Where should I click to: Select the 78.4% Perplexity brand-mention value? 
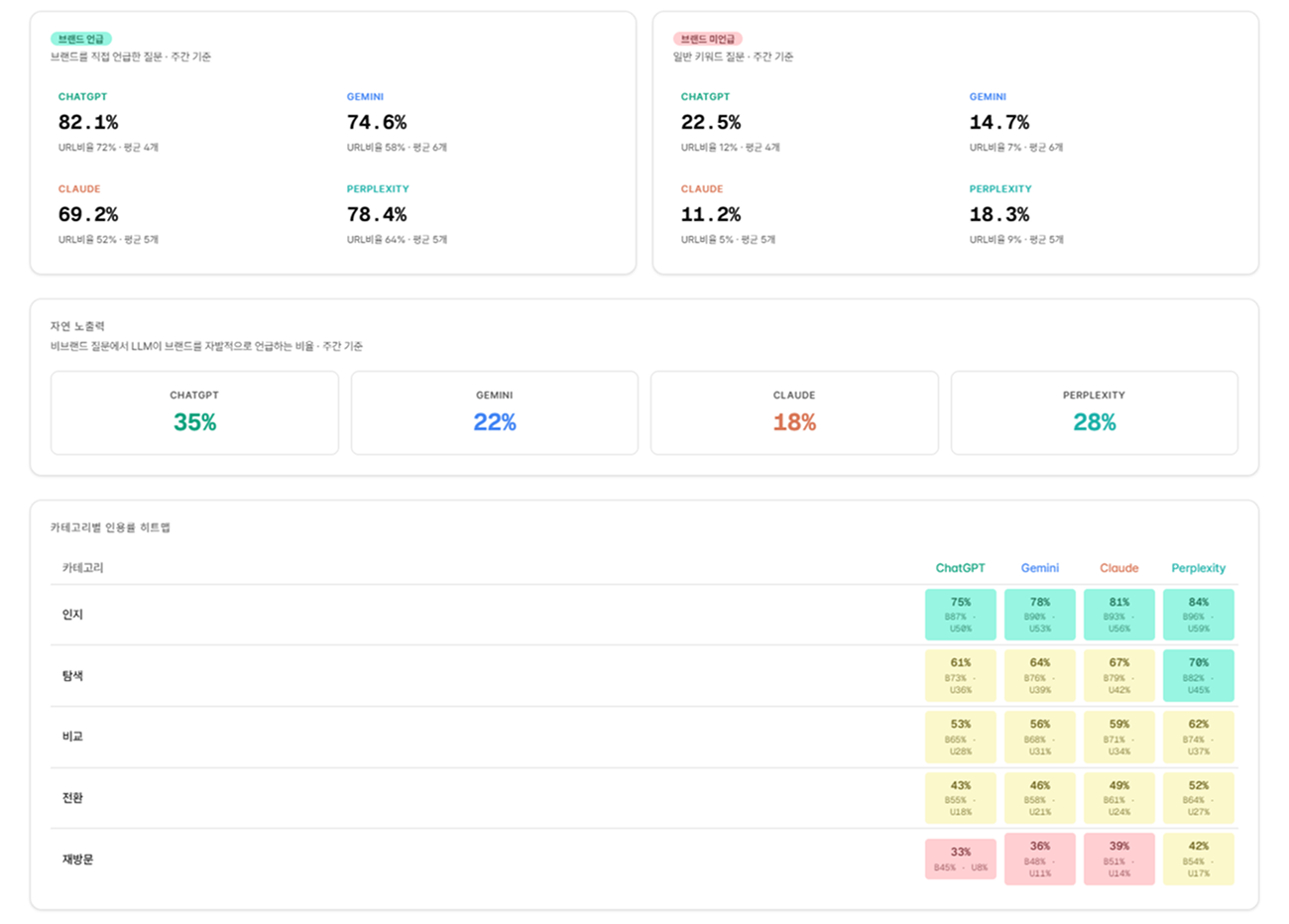[x=377, y=214]
